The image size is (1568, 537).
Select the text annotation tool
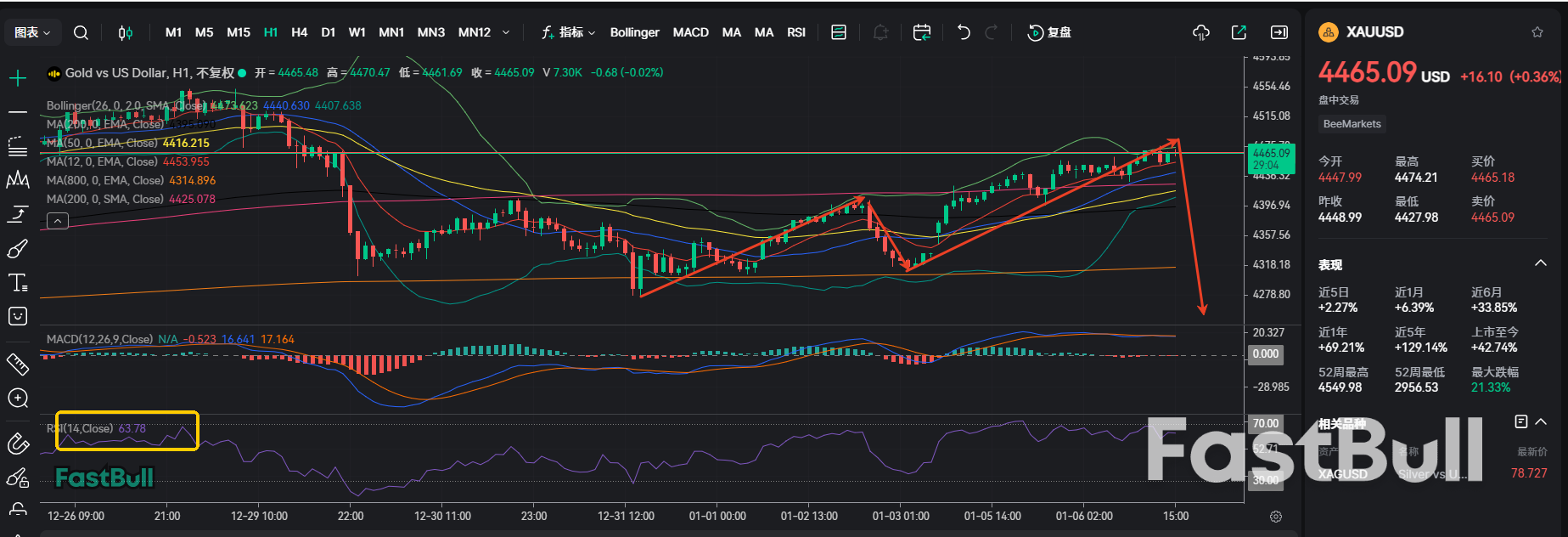[x=18, y=283]
